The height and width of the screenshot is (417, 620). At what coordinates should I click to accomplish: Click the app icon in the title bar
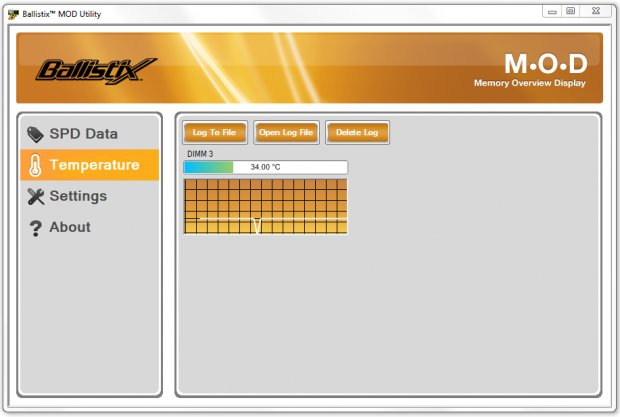pos(12,14)
